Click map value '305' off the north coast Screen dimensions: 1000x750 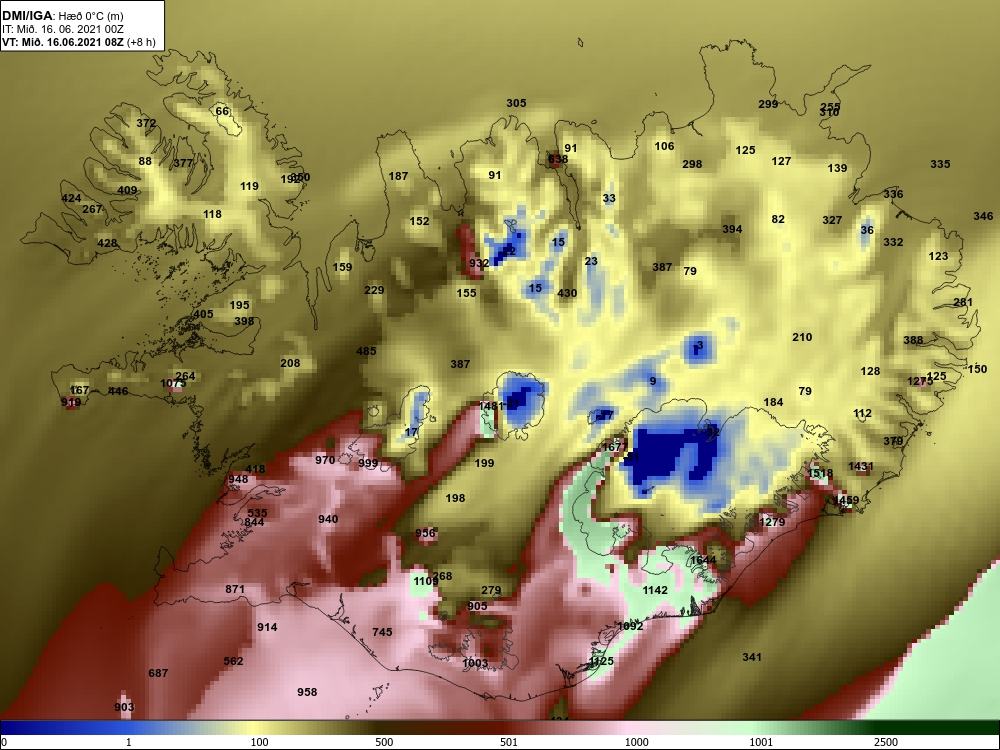pyautogui.click(x=517, y=103)
